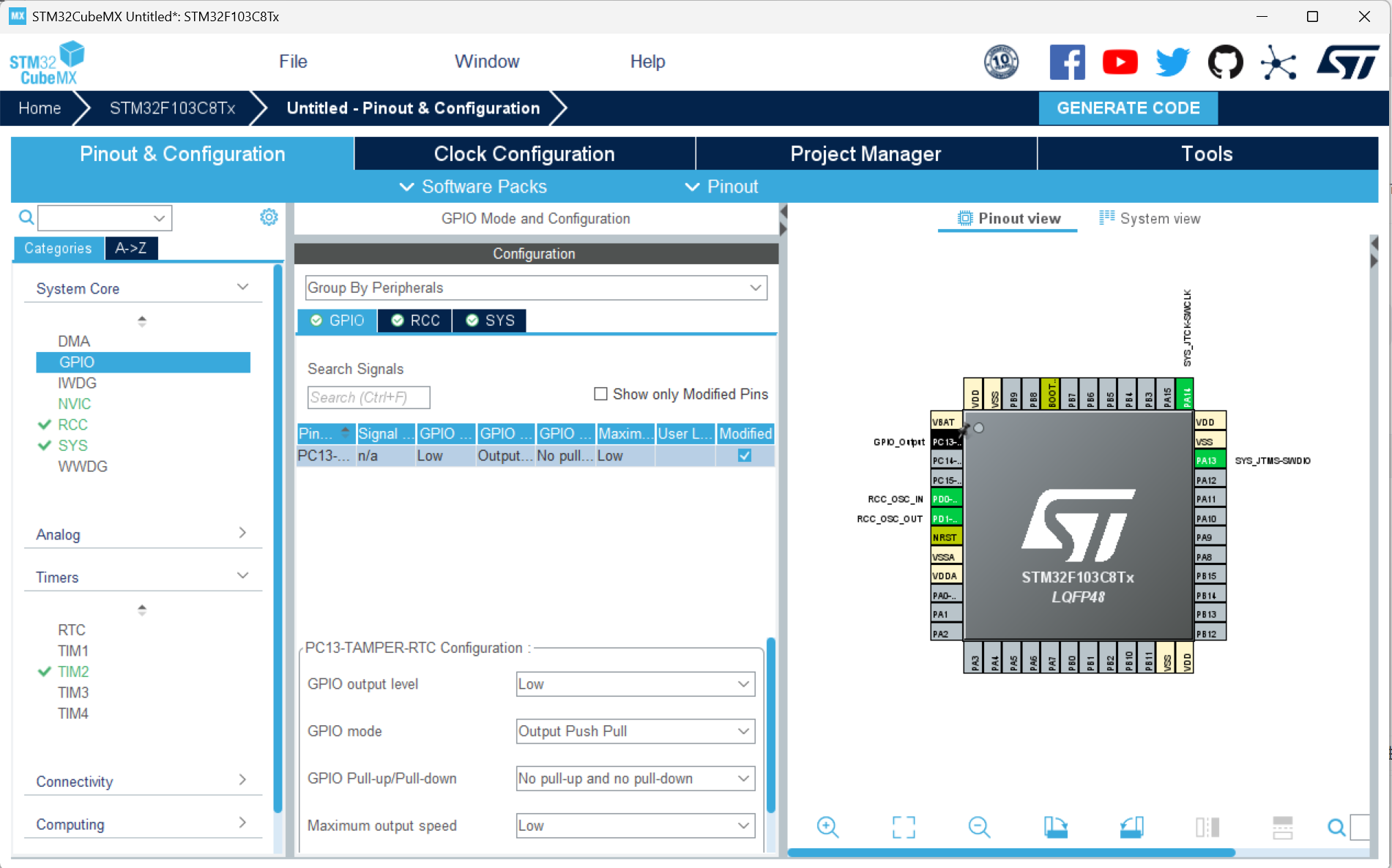Image resolution: width=1392 pixels, height=868 pixels.
Task: Open the GitHub icon
Action: [1225, 62]
